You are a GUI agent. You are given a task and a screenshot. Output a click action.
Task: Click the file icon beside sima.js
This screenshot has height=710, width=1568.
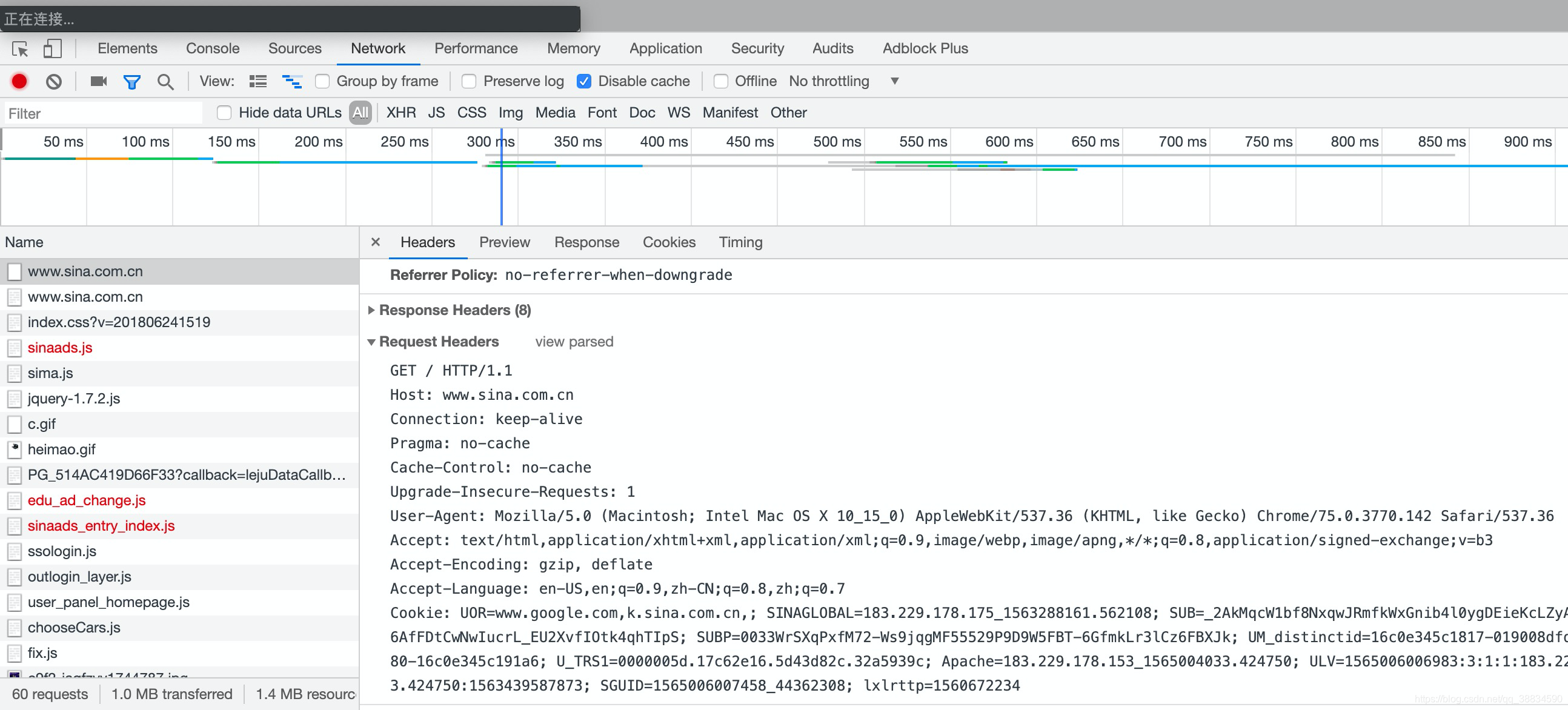click(15, 374)
